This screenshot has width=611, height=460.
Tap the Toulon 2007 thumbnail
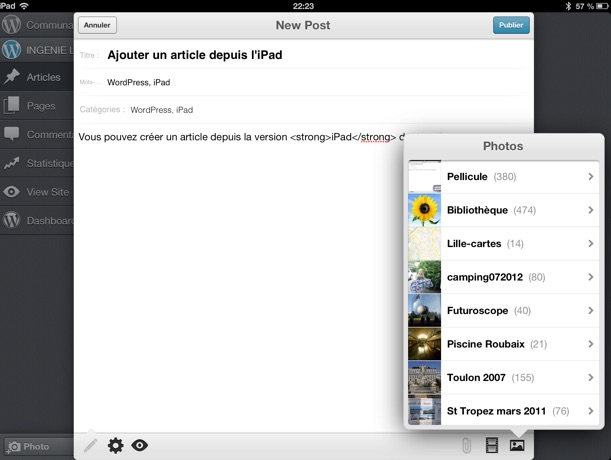424,377
